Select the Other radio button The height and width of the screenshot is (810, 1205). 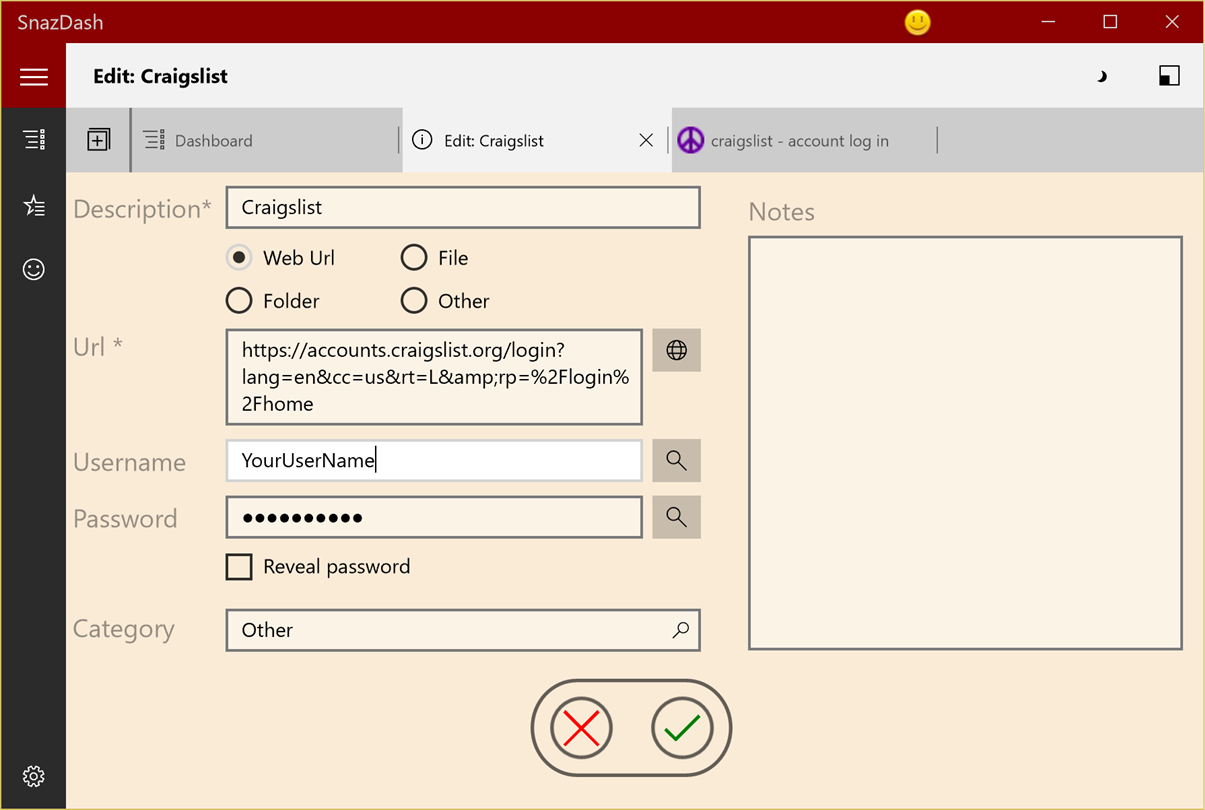(x=414, y=300)
